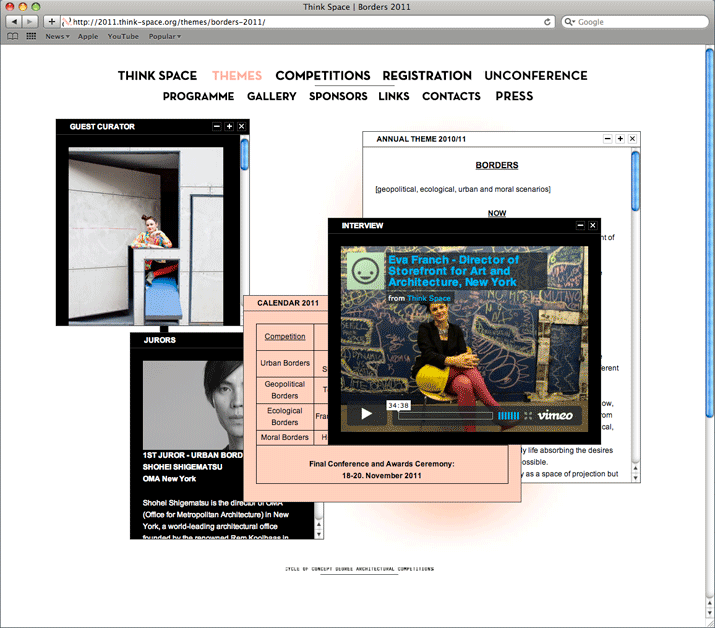Go forward with the browser forward arrow
Screen dimensions: 715x628
point(30,21)
